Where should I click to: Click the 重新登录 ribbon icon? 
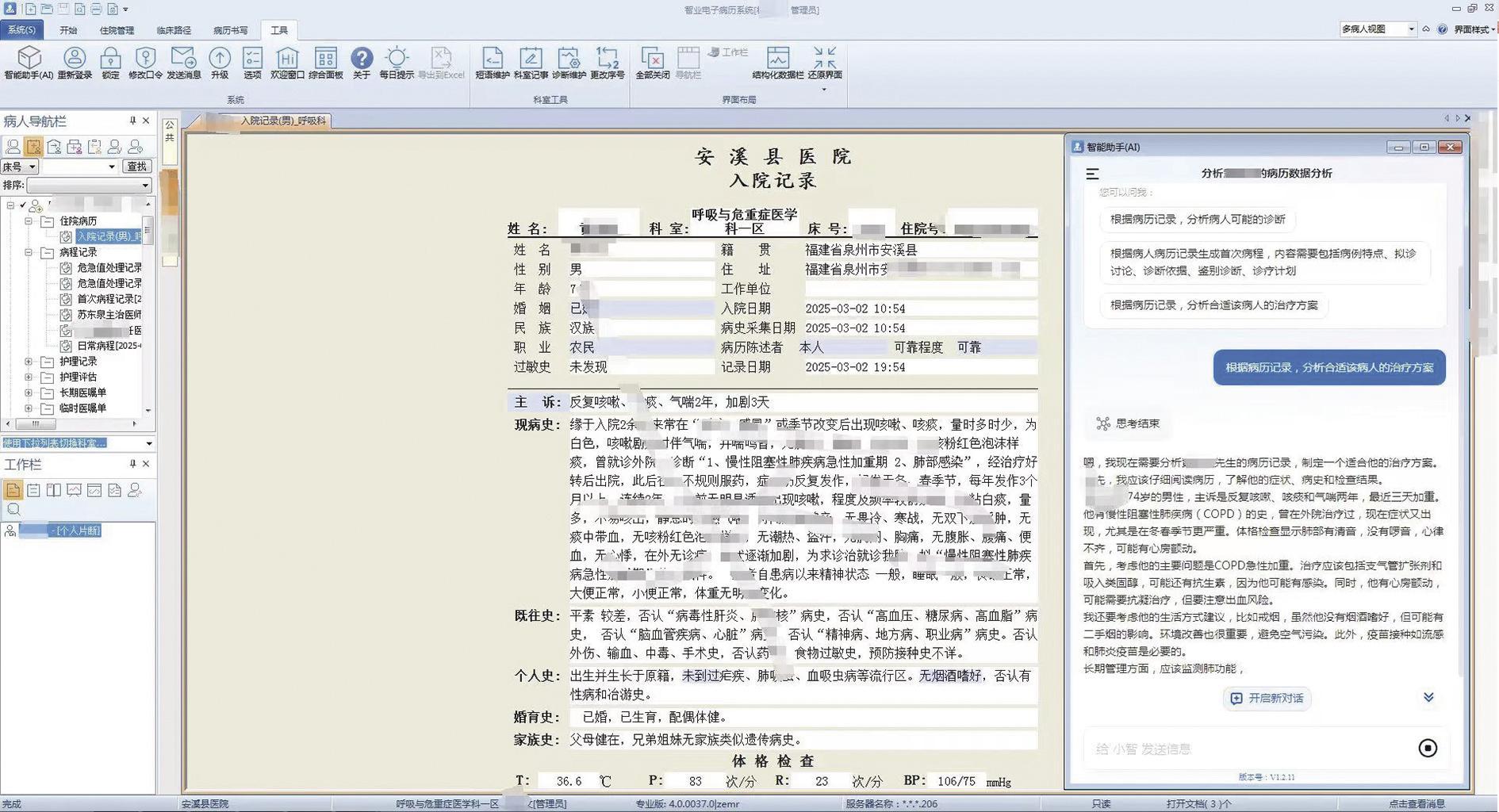click(x=75, y=63)
